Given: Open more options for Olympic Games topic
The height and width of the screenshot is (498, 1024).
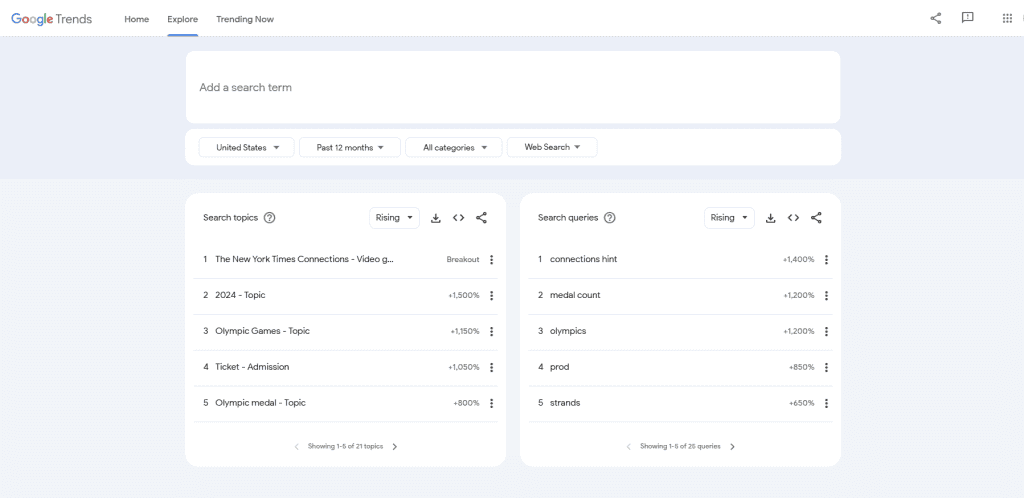Looking at the screenshot, I should tap(491, 332).
